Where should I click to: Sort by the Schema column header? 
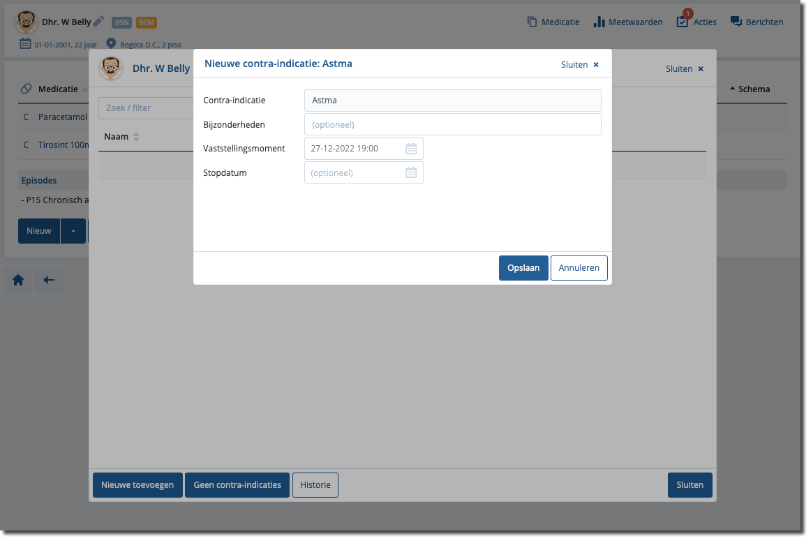point(750,89)
